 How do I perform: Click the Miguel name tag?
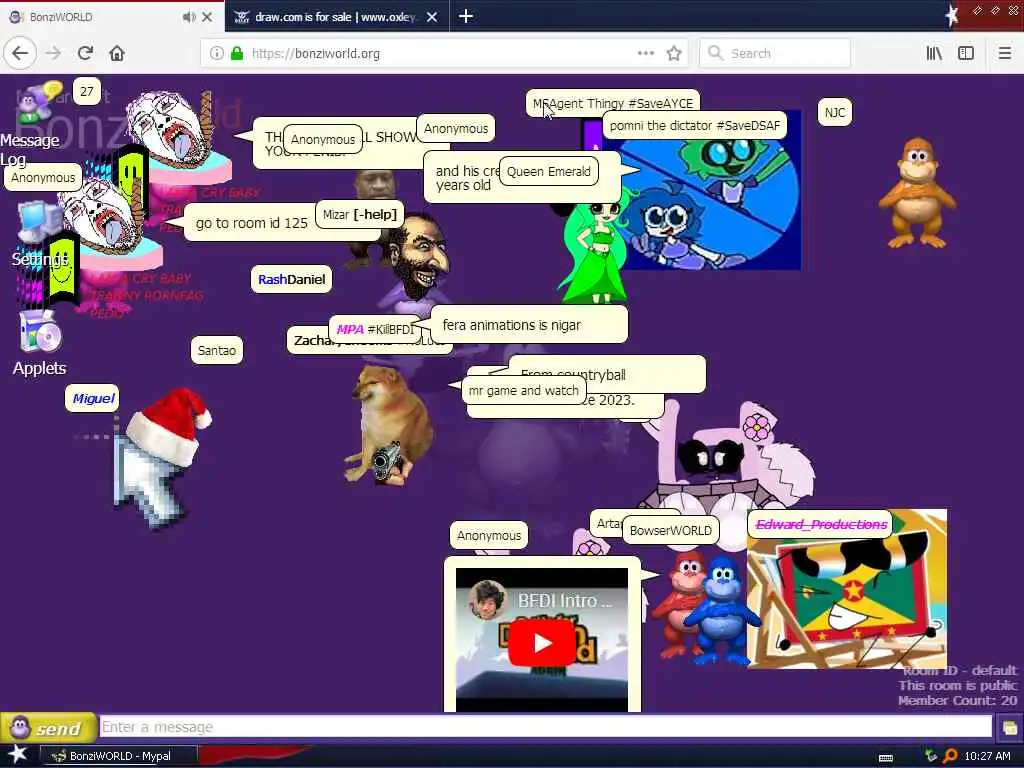[92, 398]
